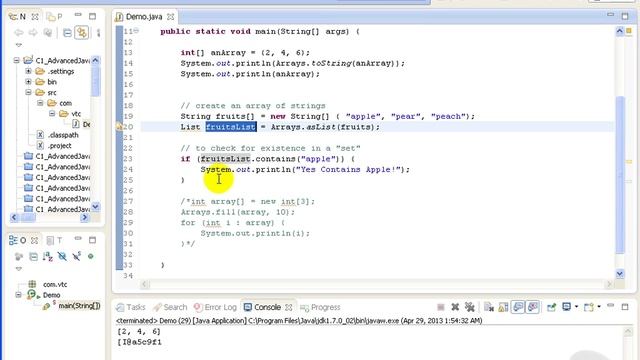Click Focus on Active Task in Outline
This screenshot has height=360, width=640.
coord(19,256)
